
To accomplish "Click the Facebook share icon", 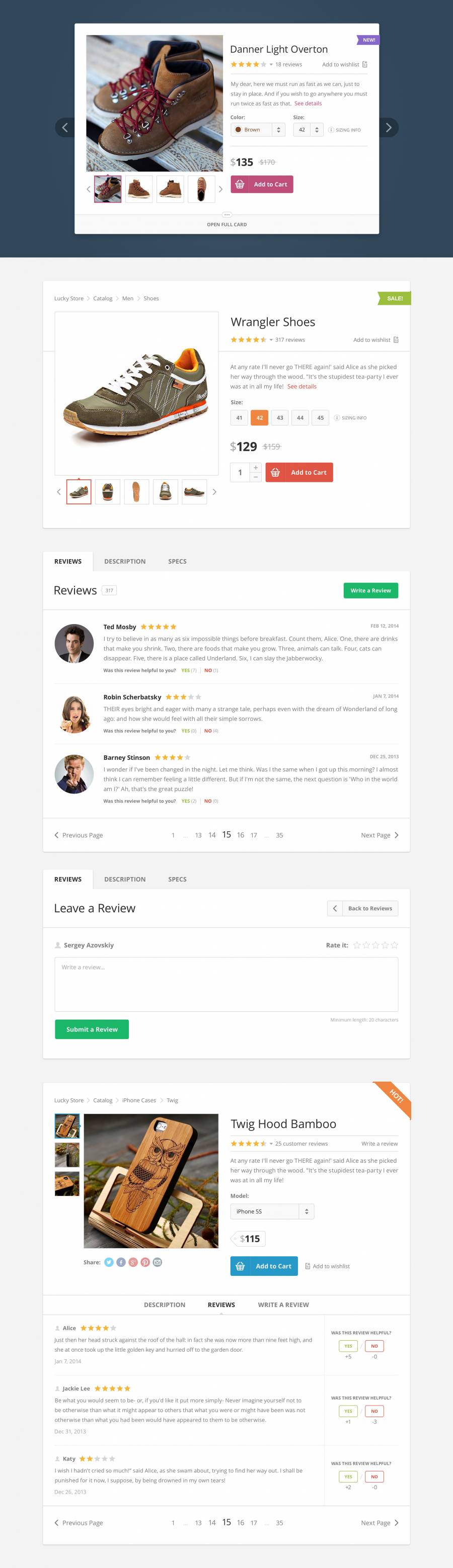I will tap(121, 1262).
